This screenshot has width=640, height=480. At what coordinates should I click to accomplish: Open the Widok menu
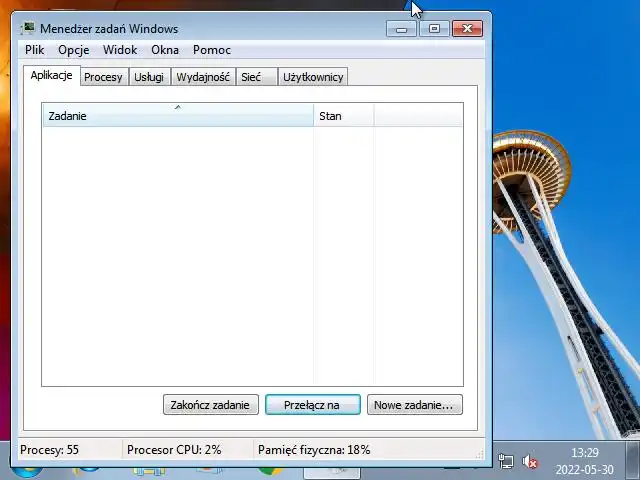pyautogui.click(x=120, y=50)
